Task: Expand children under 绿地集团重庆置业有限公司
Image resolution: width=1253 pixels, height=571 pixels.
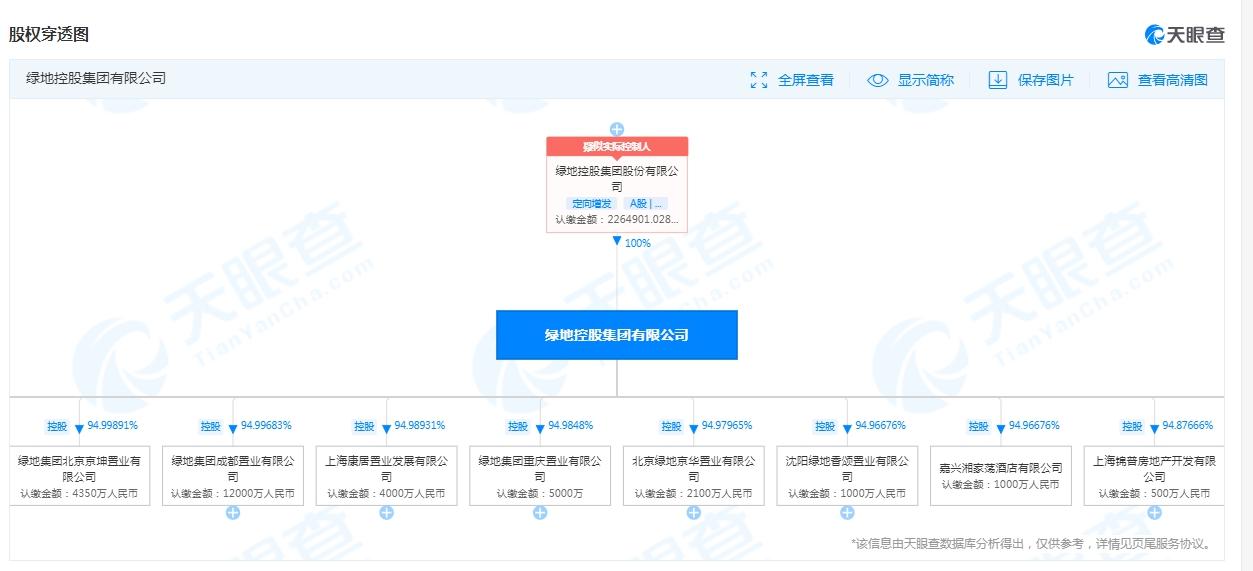Action: [540, 513]
